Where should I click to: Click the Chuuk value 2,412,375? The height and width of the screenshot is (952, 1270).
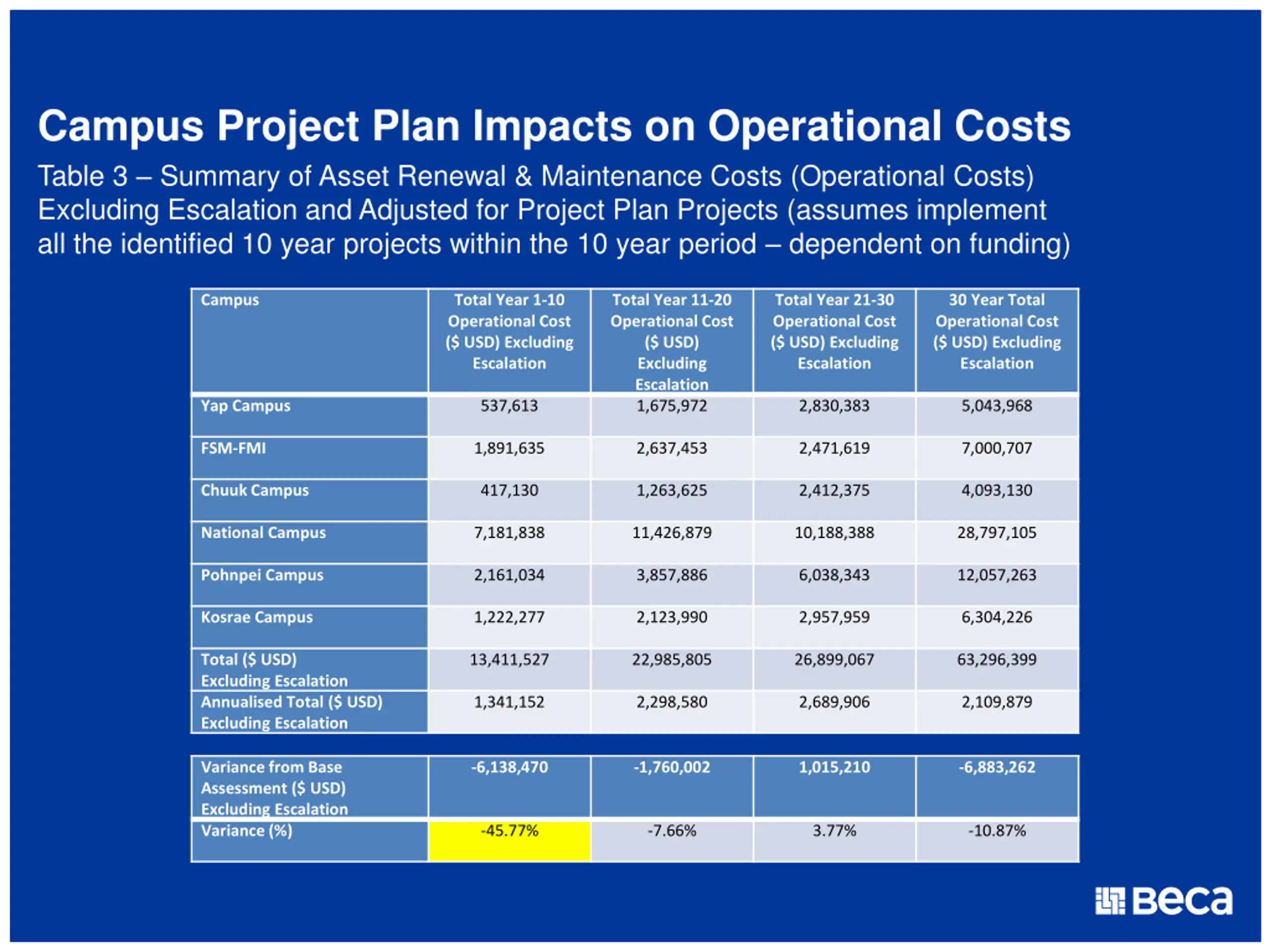click(834, 491)
